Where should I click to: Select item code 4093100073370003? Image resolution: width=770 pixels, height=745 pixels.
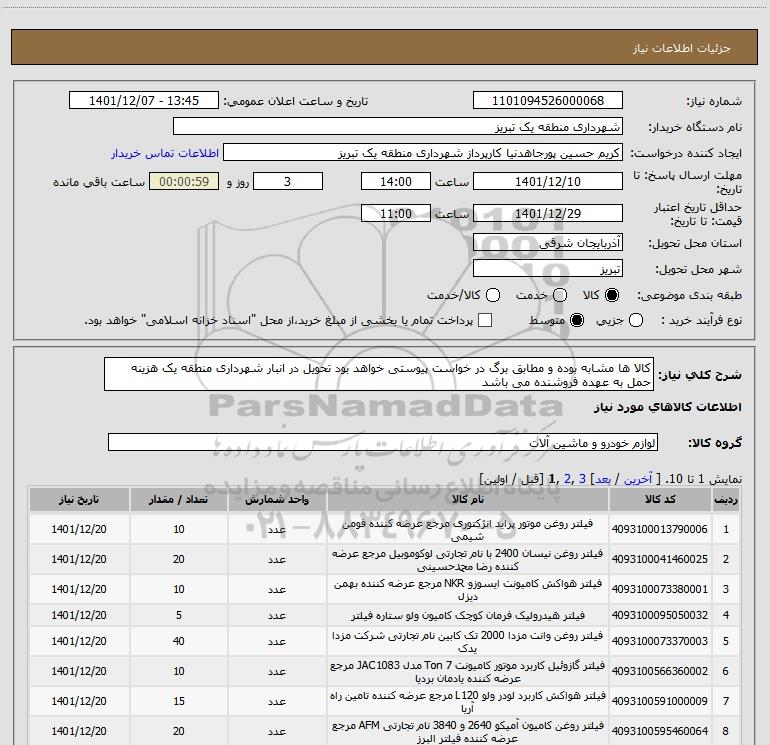coord(660,641)
